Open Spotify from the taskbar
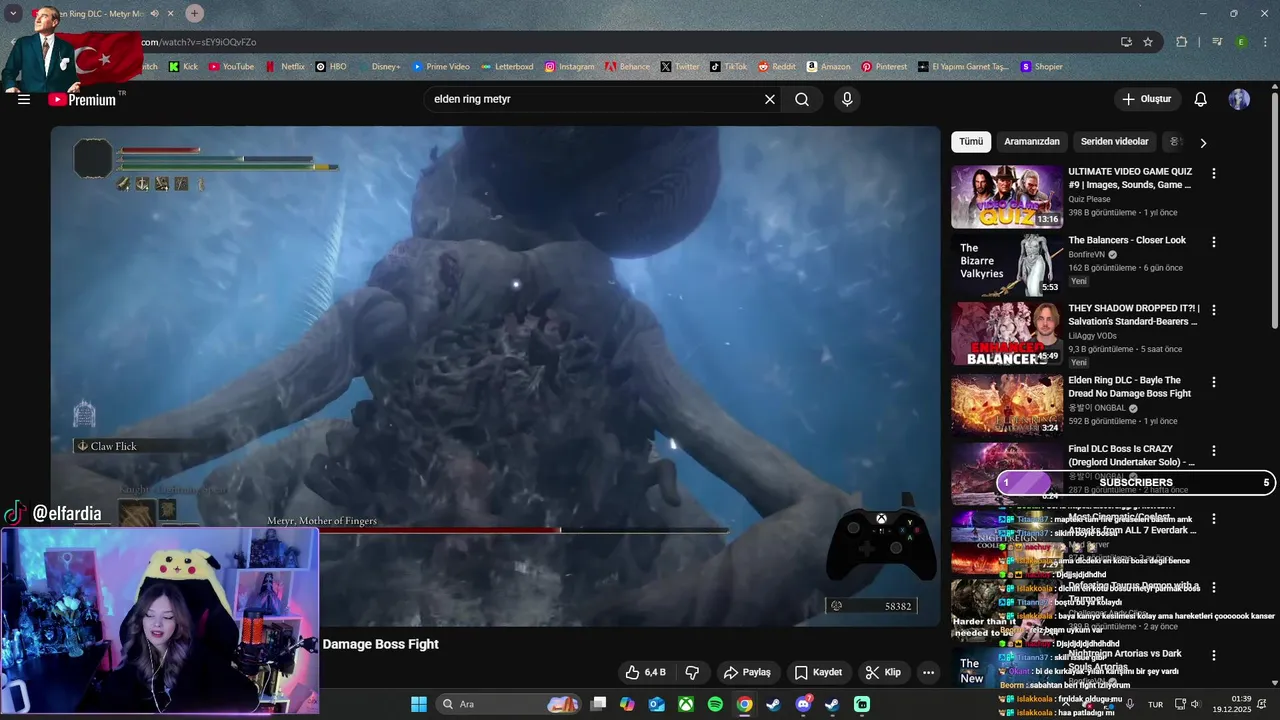The image size is (1280, 720). 715,704
